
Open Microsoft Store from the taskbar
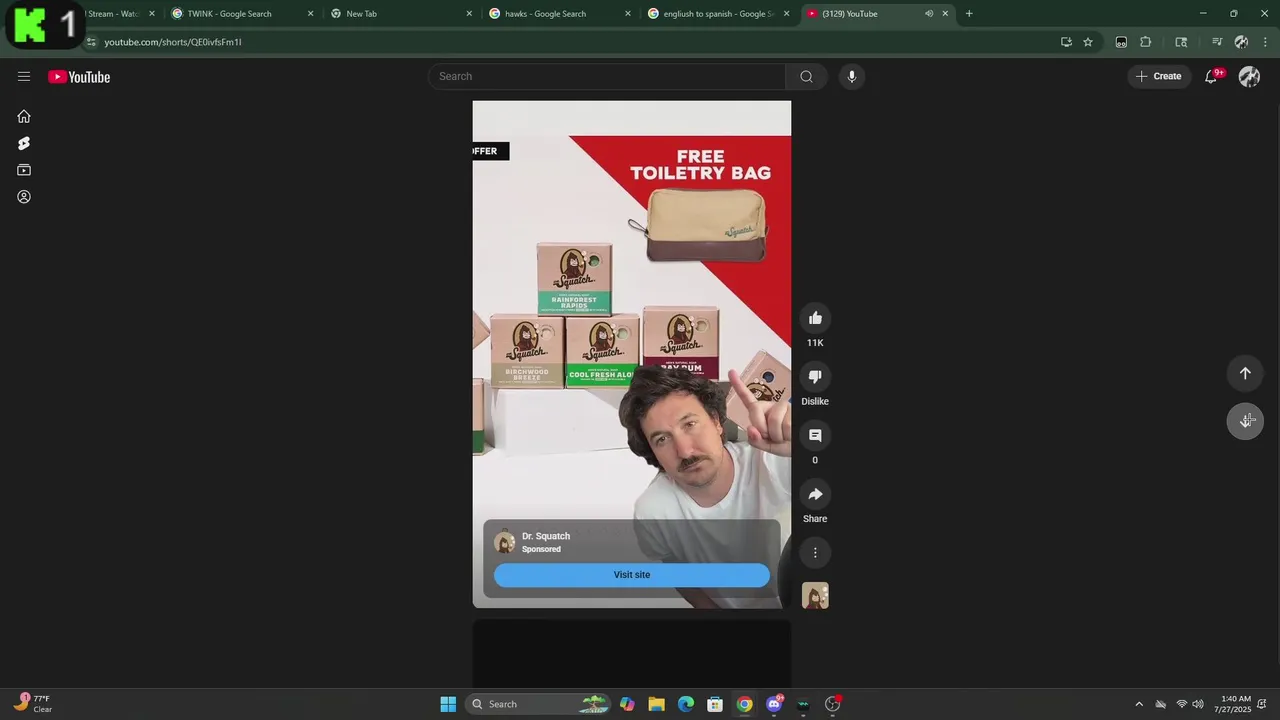(x=715, y=704)
